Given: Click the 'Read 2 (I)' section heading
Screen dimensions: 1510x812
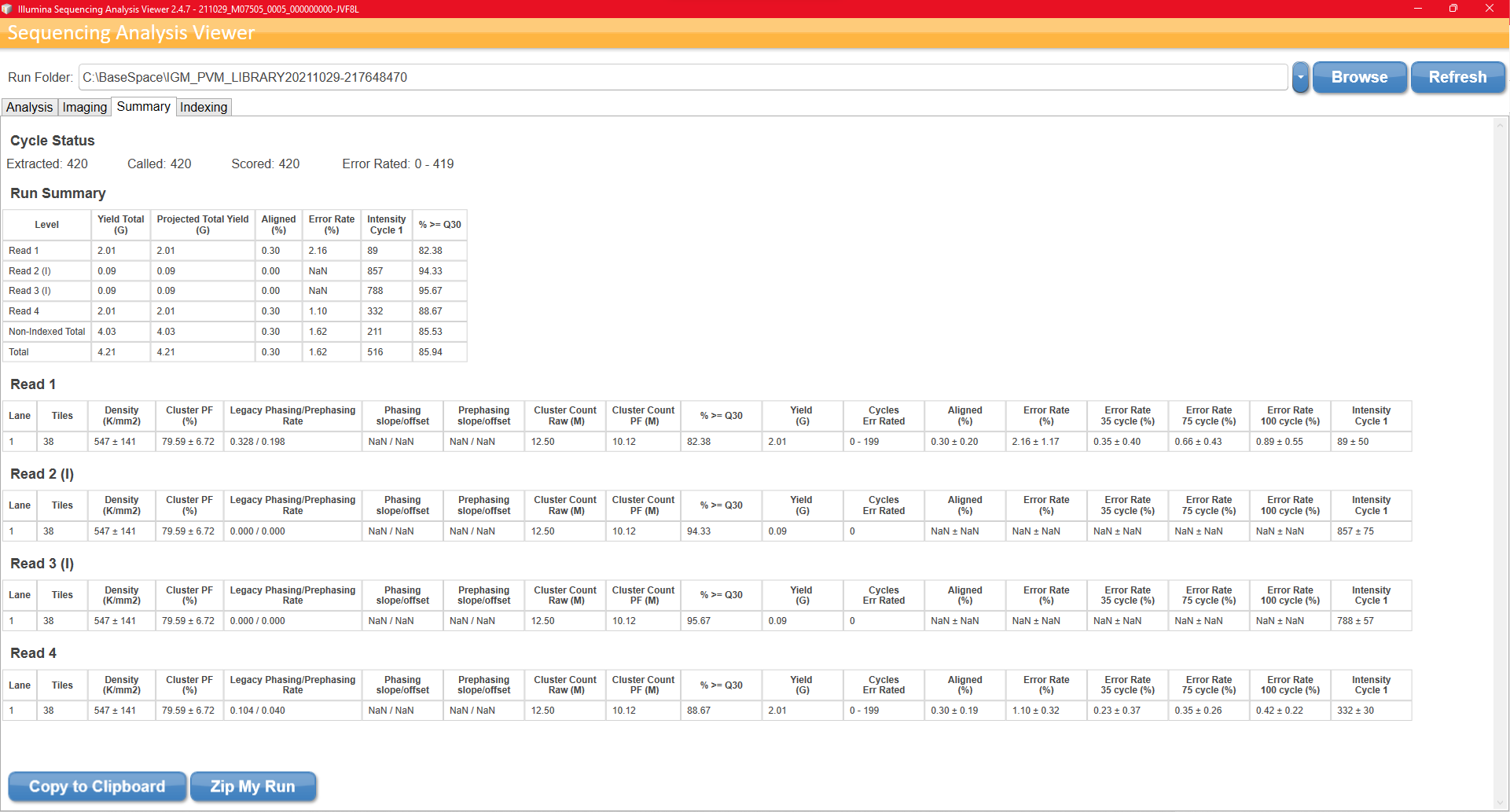Looking at the screenshot, I should 42,474.
